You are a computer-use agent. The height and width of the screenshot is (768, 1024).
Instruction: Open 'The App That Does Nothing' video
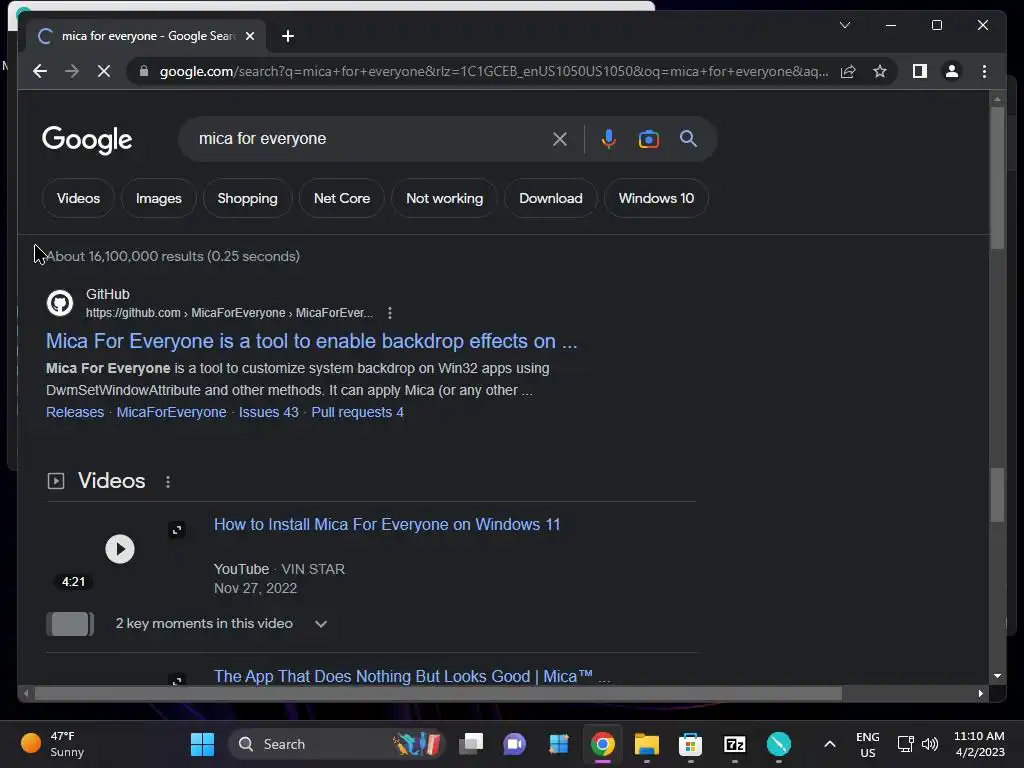(412, 676)
